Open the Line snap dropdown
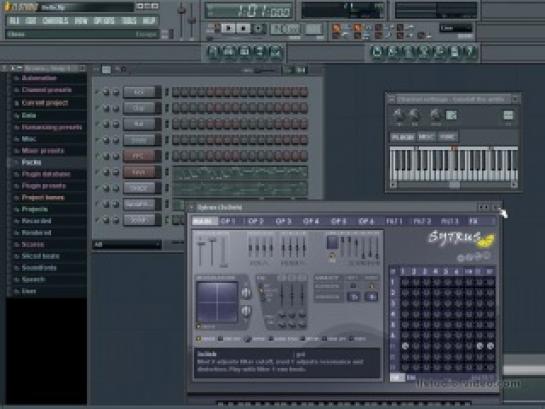This screenshot has height=409, width=545. [x=456, y=28]
